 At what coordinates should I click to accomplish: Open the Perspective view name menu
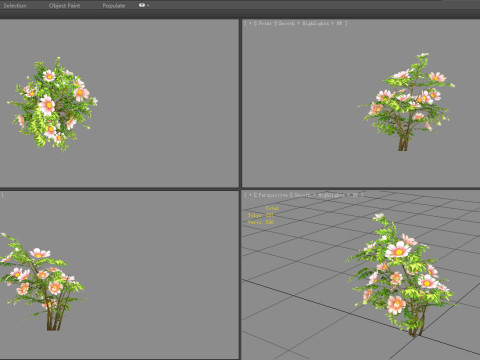click(273, 195)
